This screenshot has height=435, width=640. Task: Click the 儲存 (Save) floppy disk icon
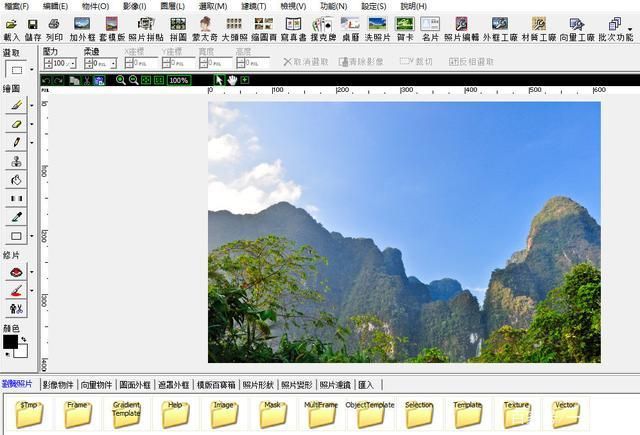[33, 29]
